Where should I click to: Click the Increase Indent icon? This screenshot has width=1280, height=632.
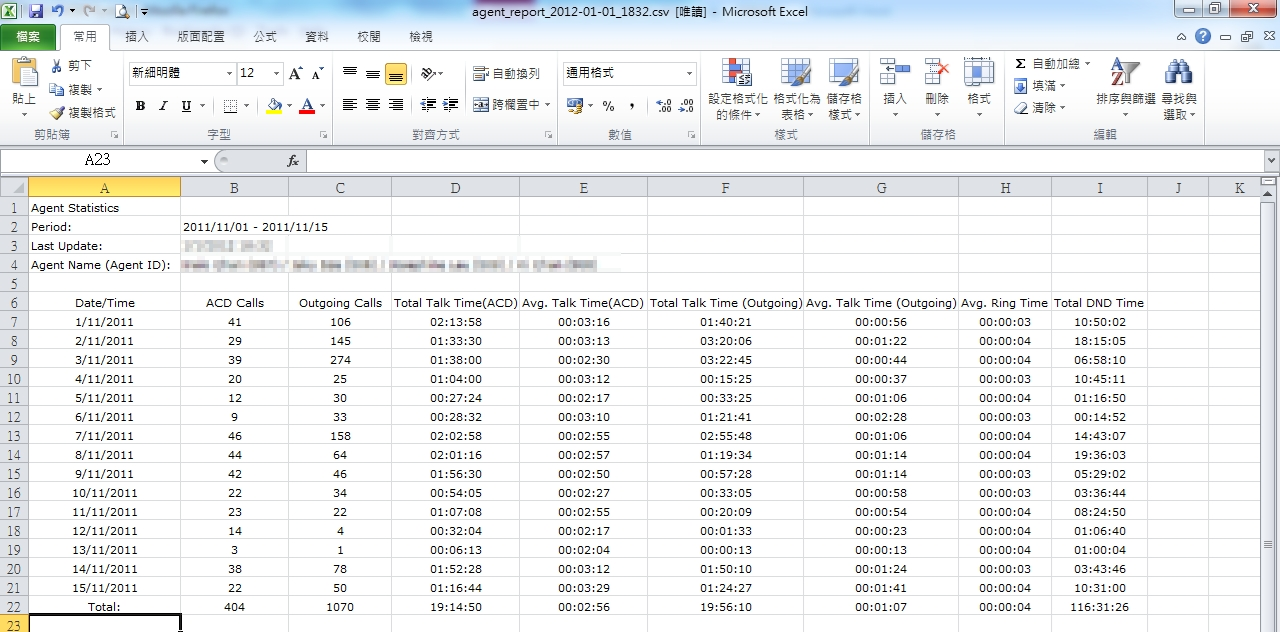(450, 105)
